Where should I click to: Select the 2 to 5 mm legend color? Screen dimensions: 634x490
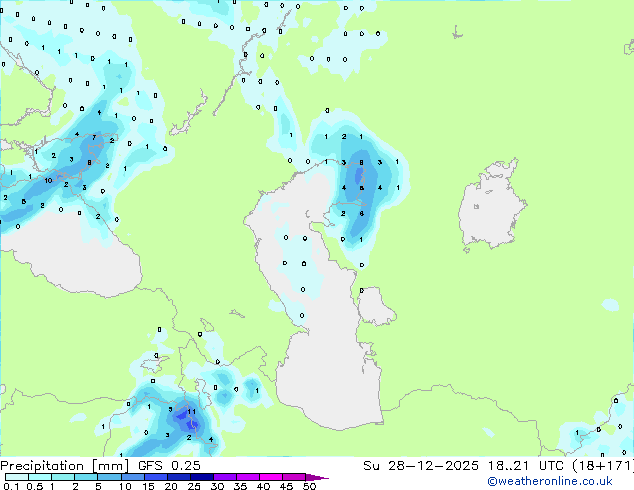[x=86, y=477]
